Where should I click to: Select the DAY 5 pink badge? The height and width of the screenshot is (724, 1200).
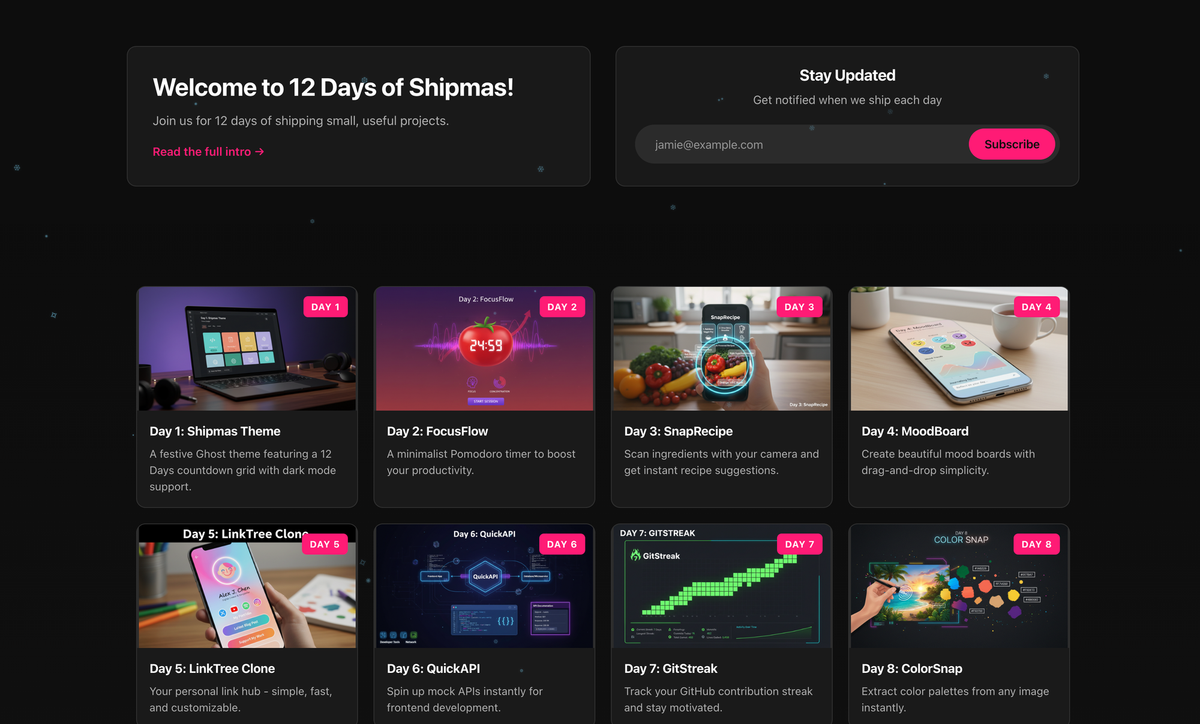click(325, 544)
